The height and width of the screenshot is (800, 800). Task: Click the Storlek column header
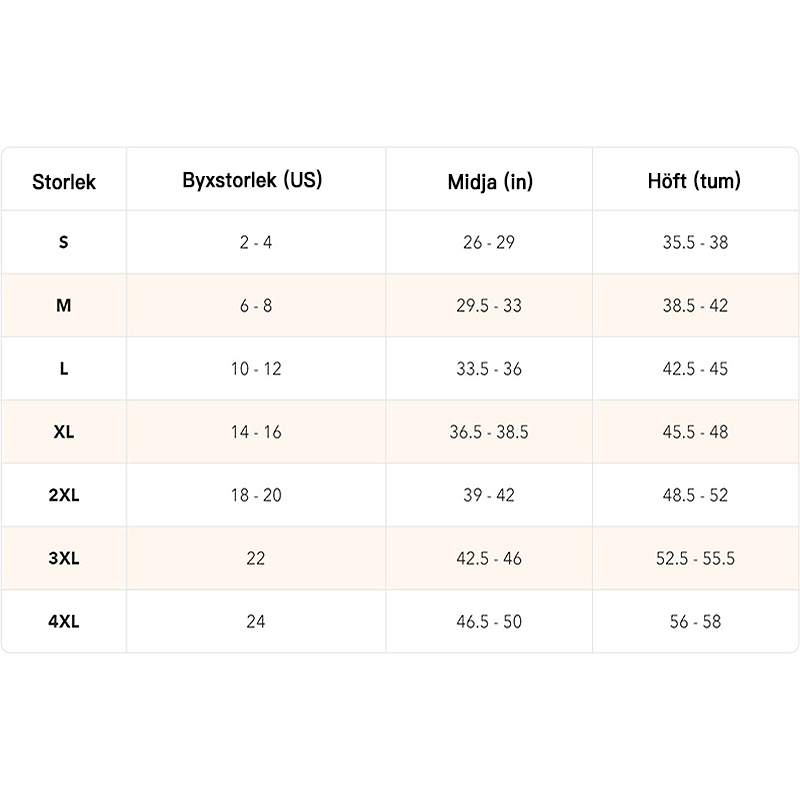(64, 182)
